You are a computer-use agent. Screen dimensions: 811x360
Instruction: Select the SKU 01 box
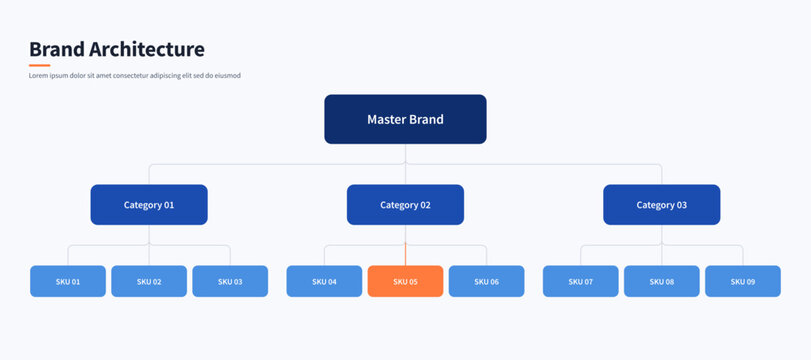pyautogui.click(x=68, y=281)
